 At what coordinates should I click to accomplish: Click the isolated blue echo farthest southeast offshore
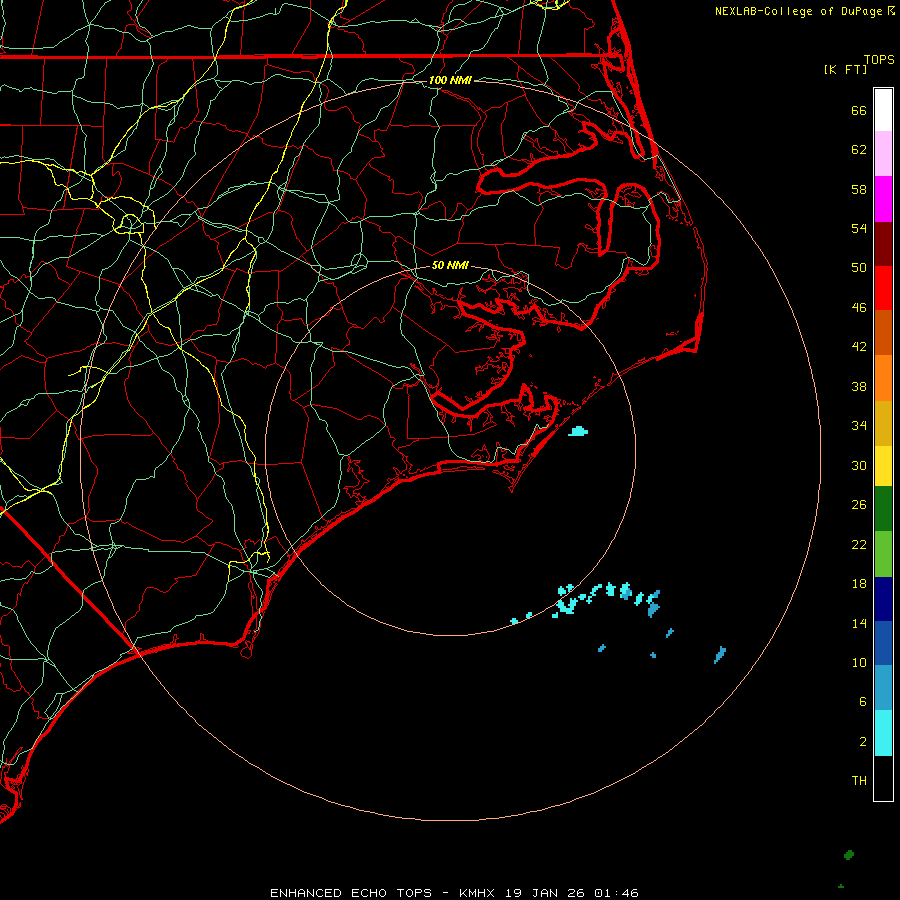click(x=720, y=654)
